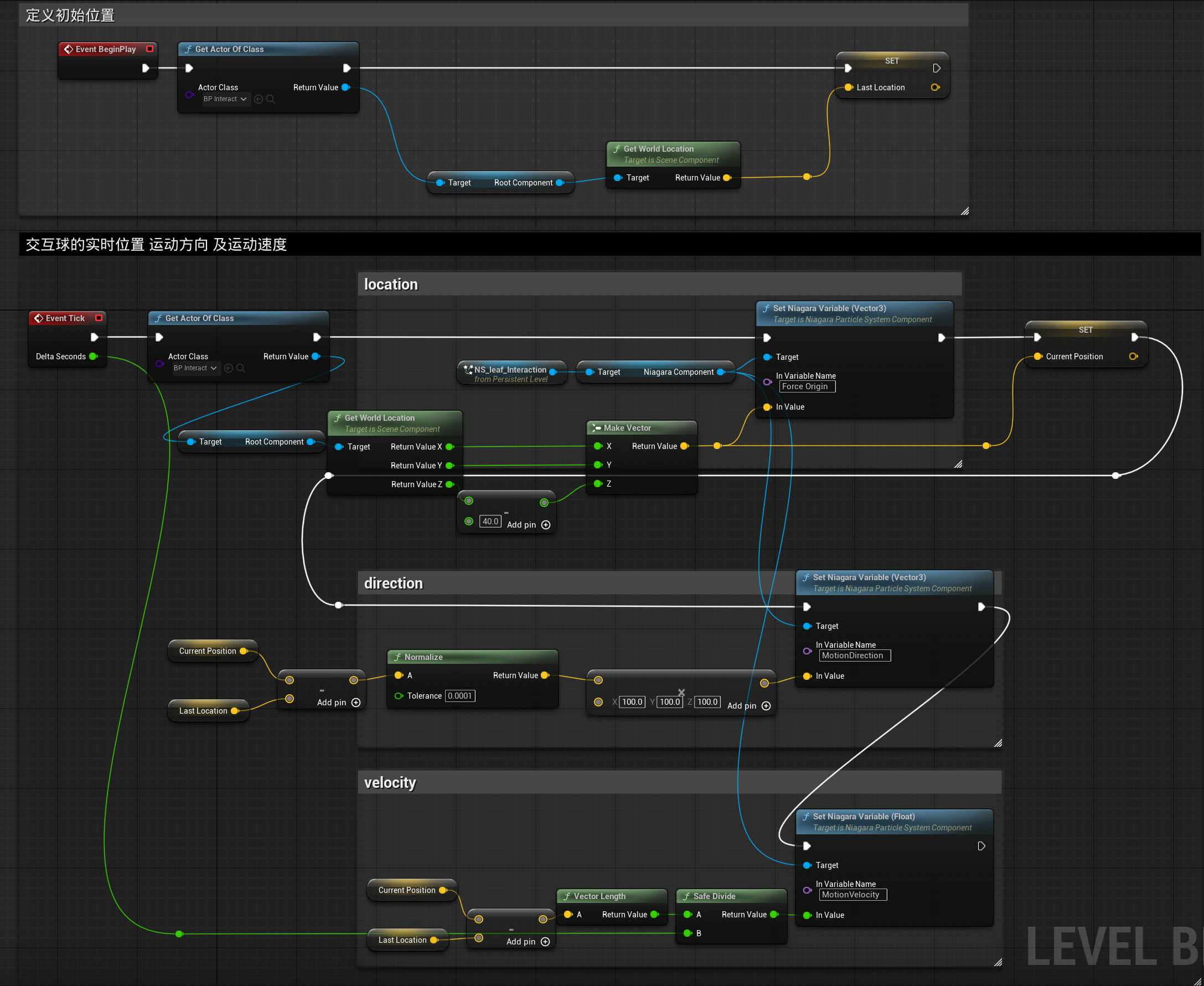Click the In Value pin on the Force Origin node

click(x=767, y=407)
